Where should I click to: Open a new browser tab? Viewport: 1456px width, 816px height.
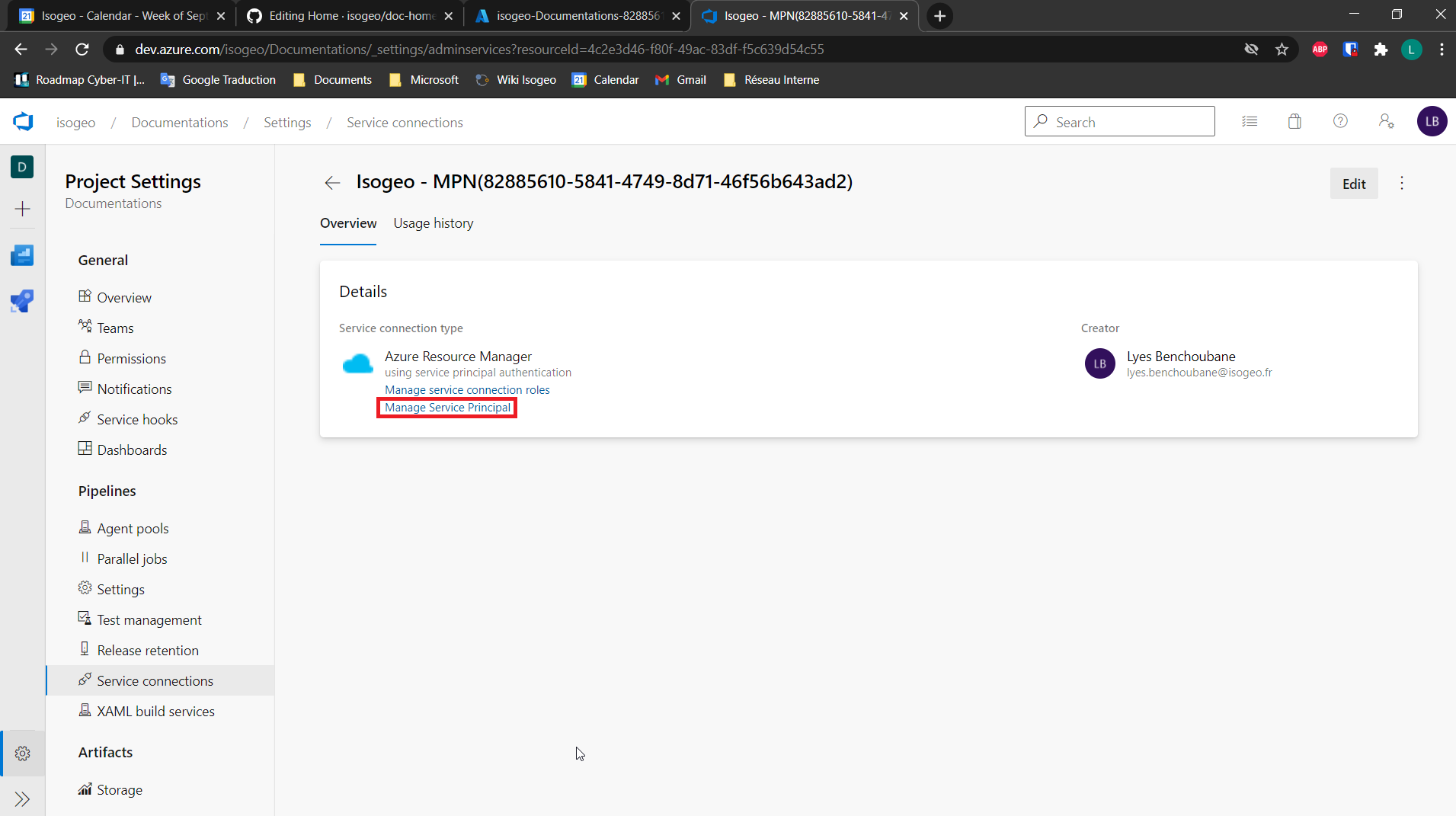(x=940, y=16)
